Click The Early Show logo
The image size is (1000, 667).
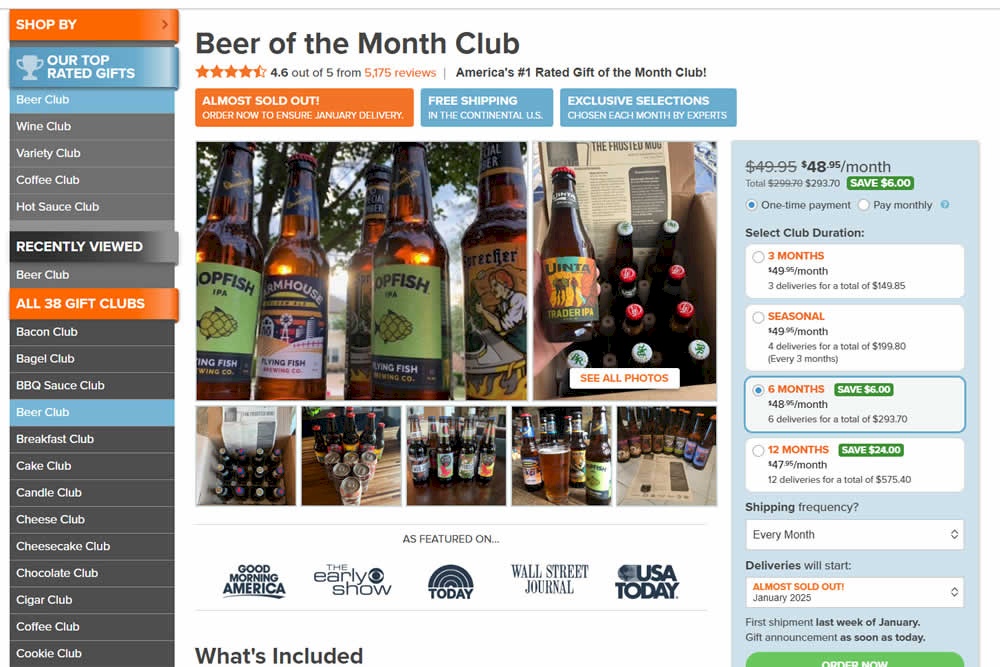pos(352,580)
